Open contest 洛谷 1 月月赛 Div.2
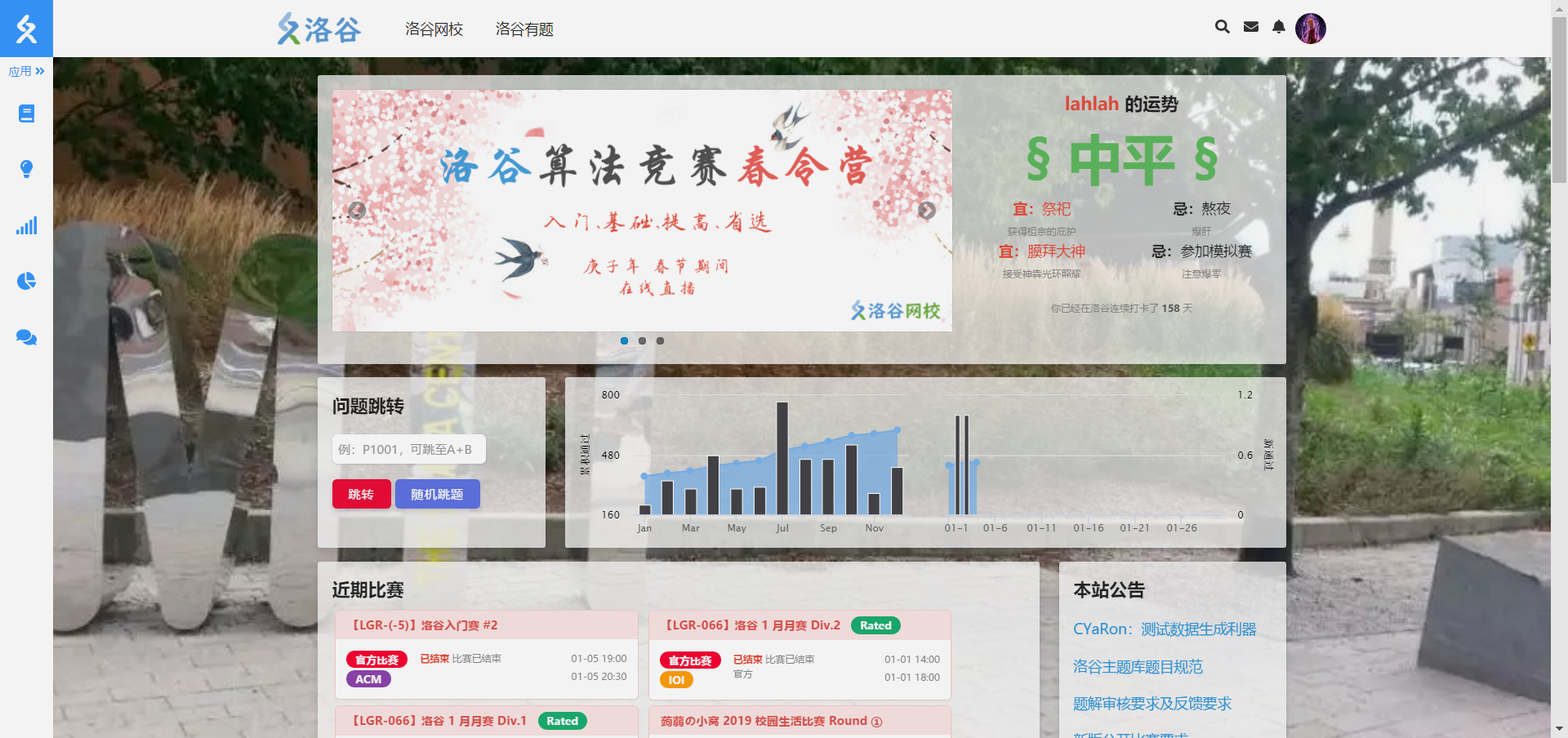Screen dimensions: 1568x738 (752, 625)
